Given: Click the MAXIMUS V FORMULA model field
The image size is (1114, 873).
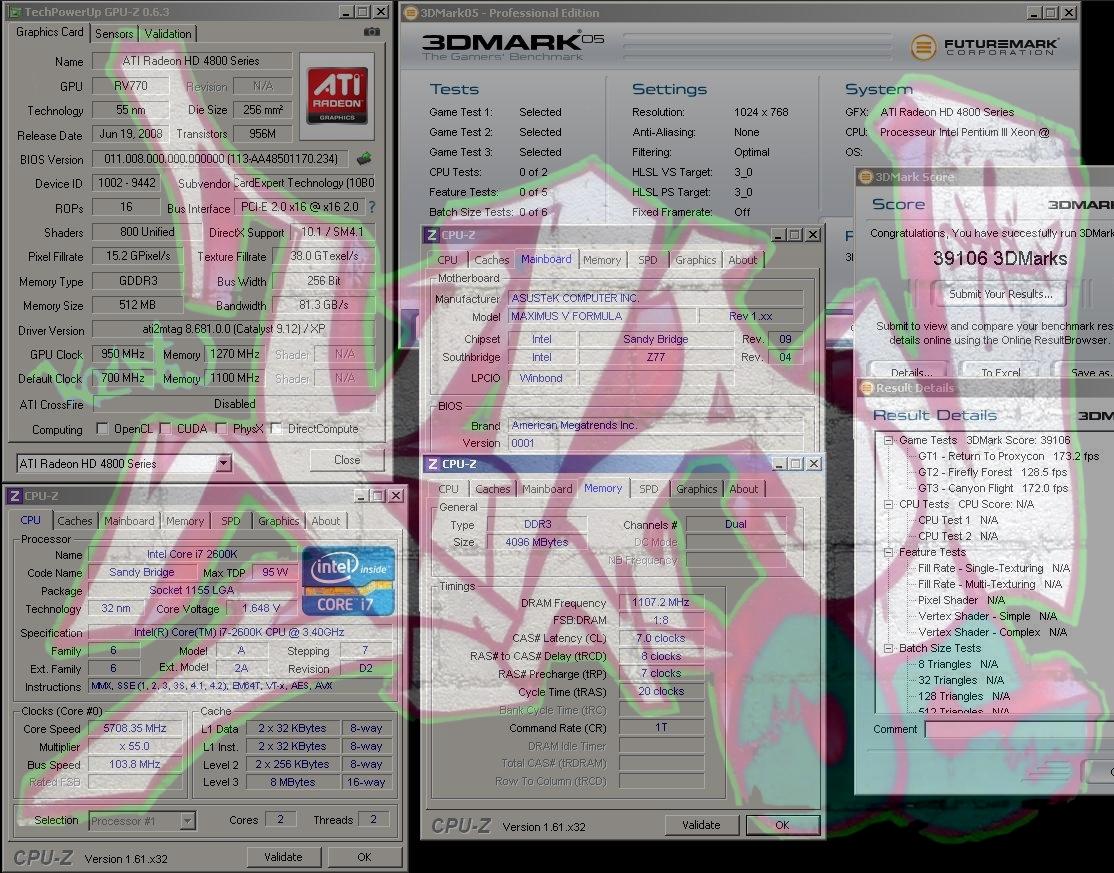Looking at the screenshot, I should coord(602,316).
